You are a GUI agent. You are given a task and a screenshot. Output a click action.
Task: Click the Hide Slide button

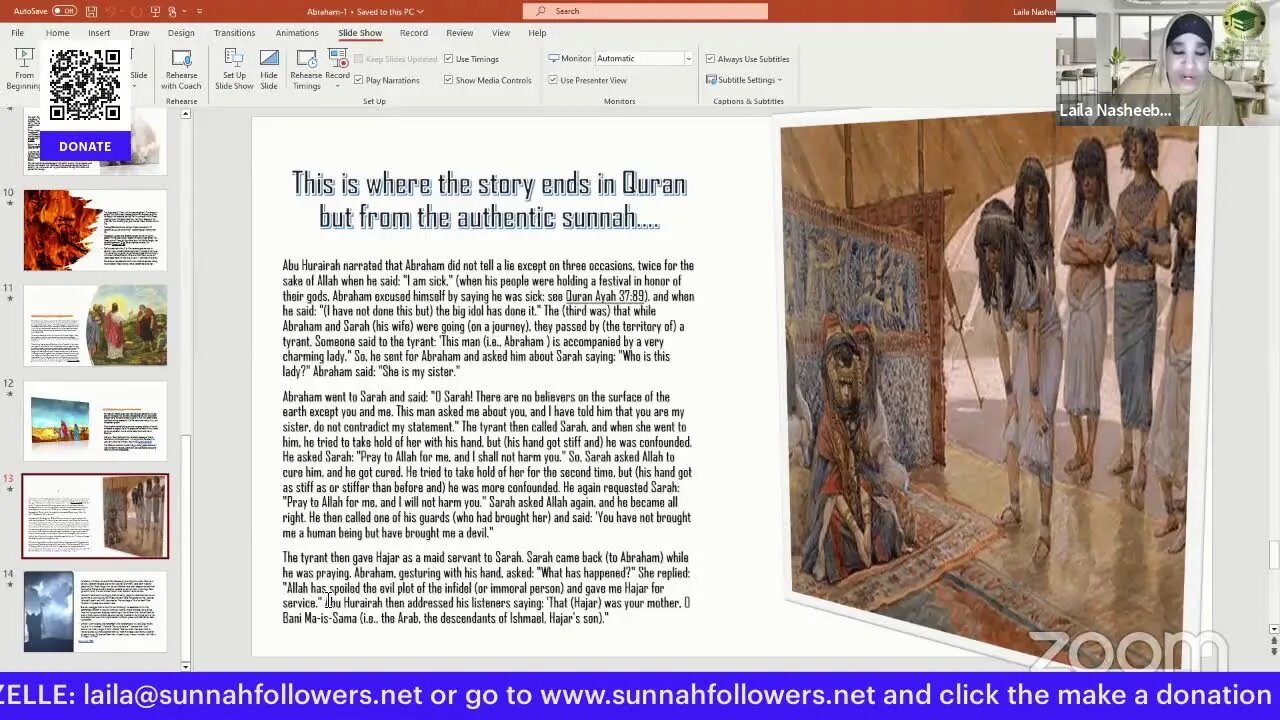tap(269, 69)
